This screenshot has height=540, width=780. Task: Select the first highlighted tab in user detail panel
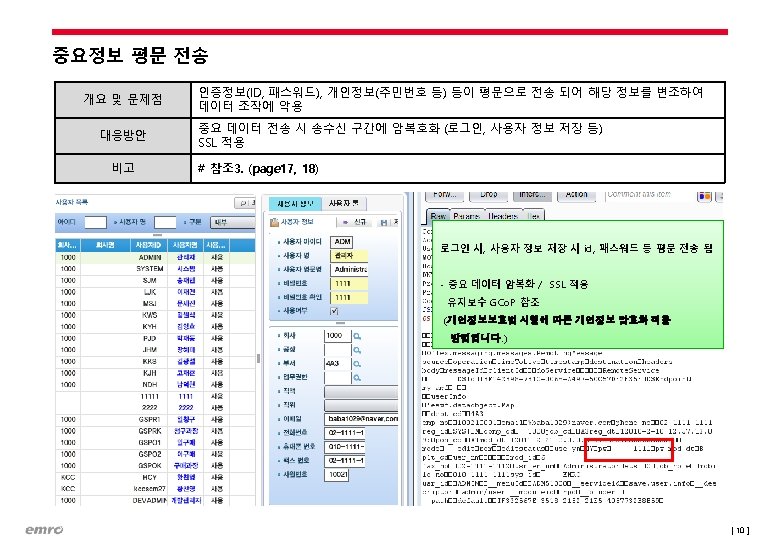[295, 203]
